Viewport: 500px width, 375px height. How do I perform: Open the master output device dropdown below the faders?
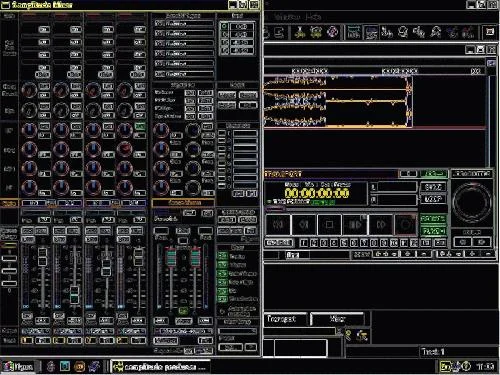point(184,331)
